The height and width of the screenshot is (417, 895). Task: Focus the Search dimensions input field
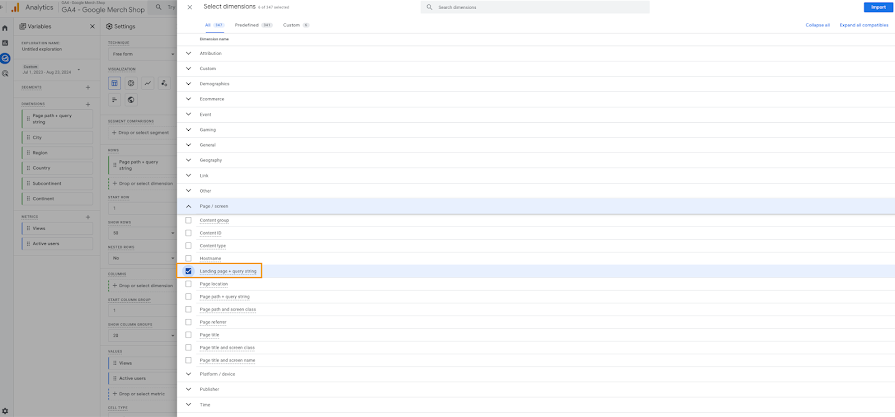click(535, 7)
